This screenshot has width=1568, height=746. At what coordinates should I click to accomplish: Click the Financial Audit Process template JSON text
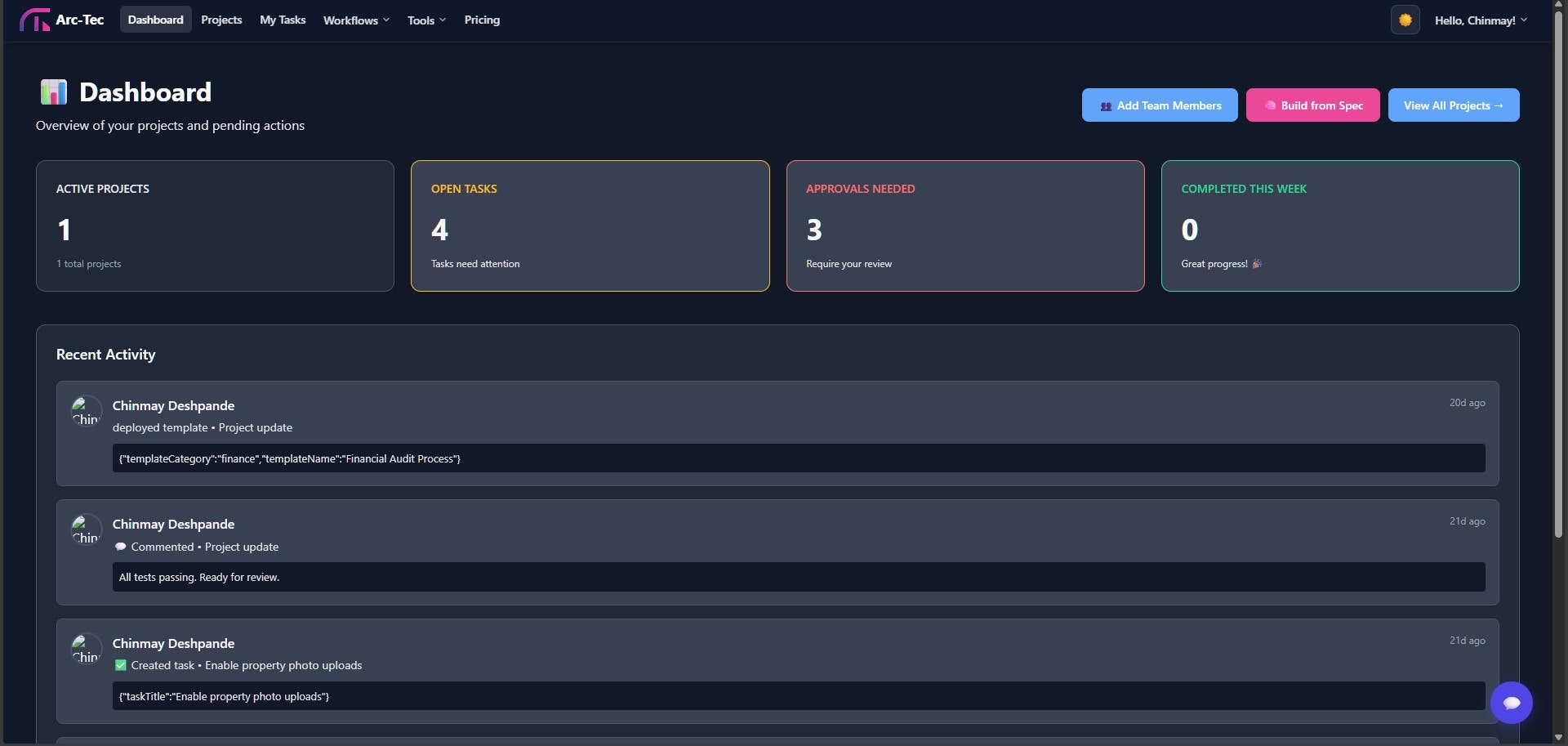point(290,458)
